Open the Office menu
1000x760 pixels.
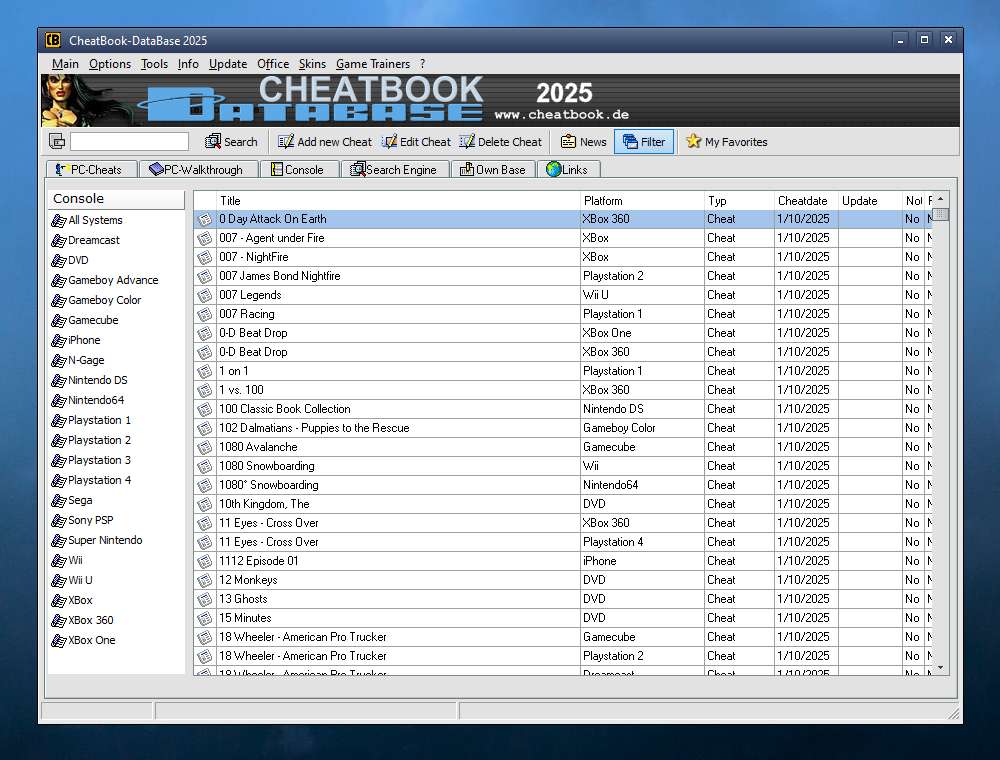tap(273, 64)
